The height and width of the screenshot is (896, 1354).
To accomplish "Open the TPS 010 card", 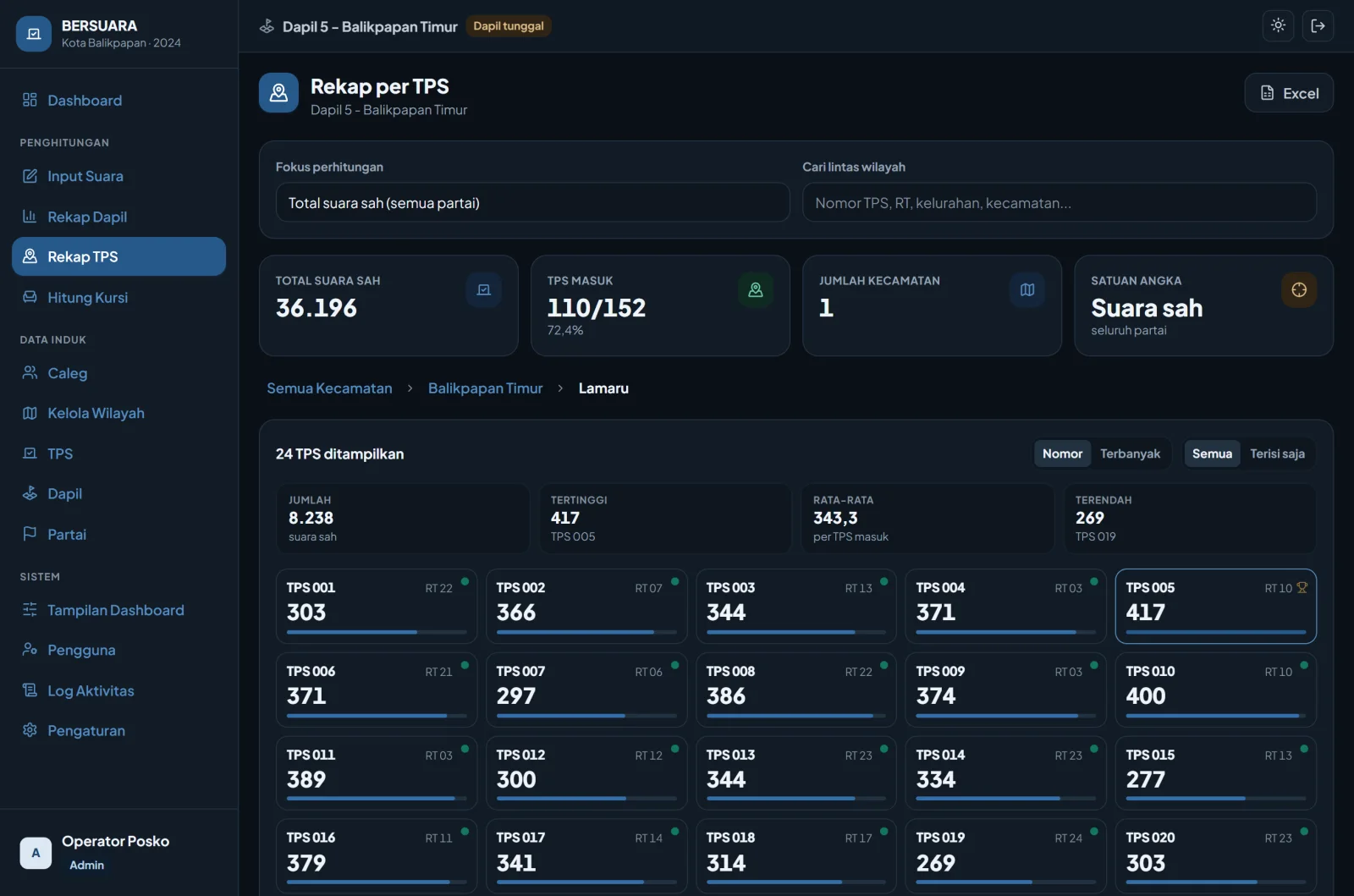I will pos(1215,690).
